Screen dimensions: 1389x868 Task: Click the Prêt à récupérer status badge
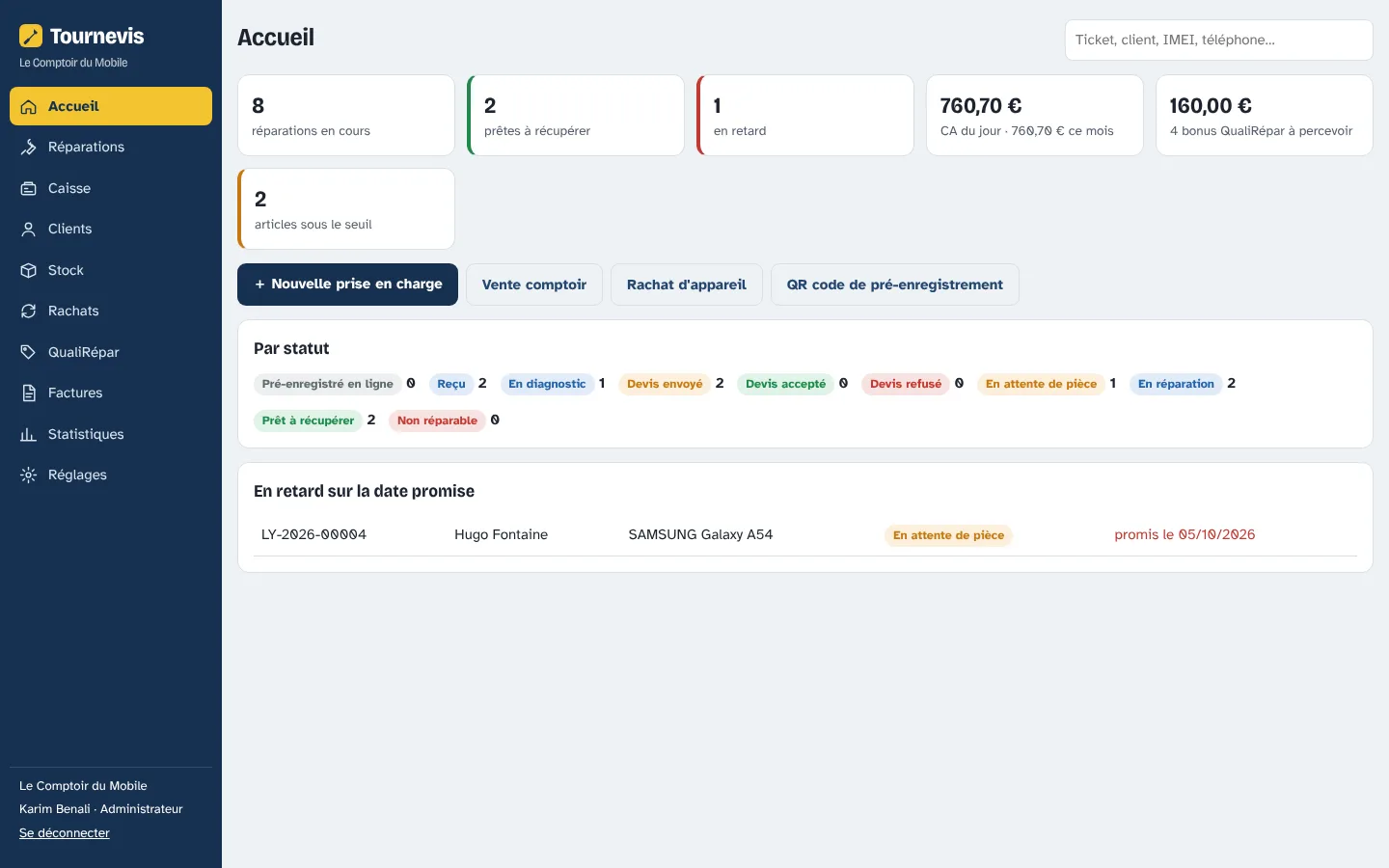tap(308, 420)
